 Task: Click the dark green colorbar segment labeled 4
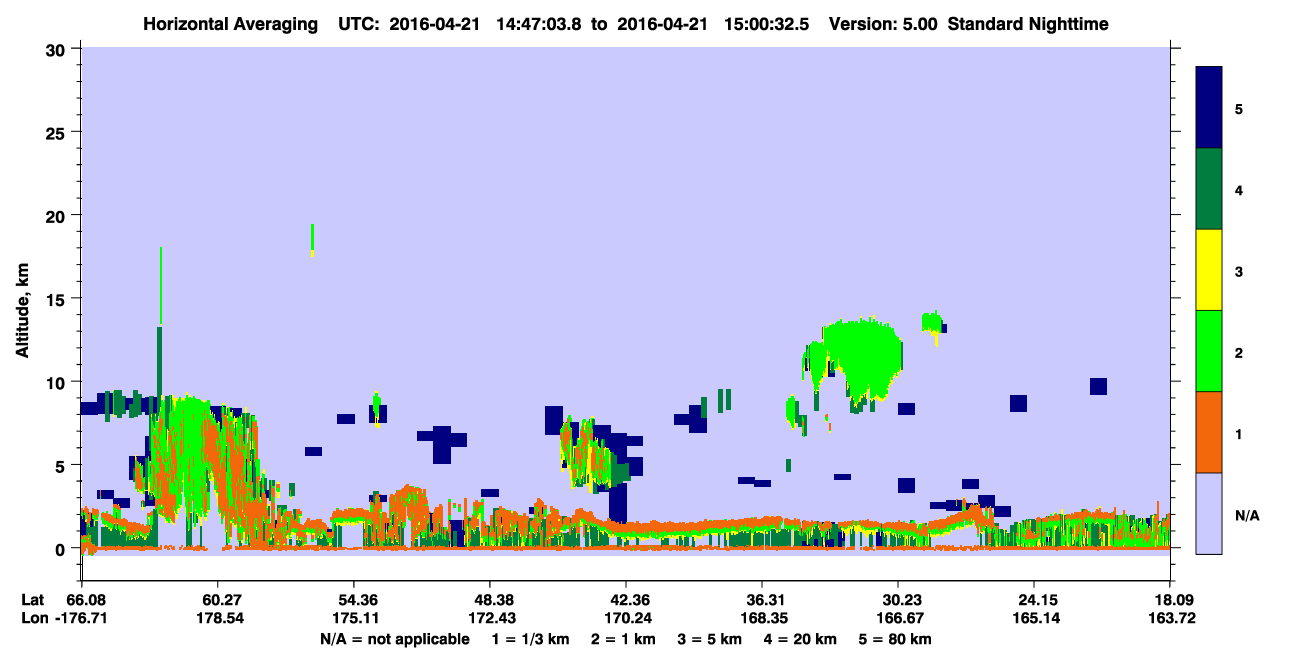1209,189
